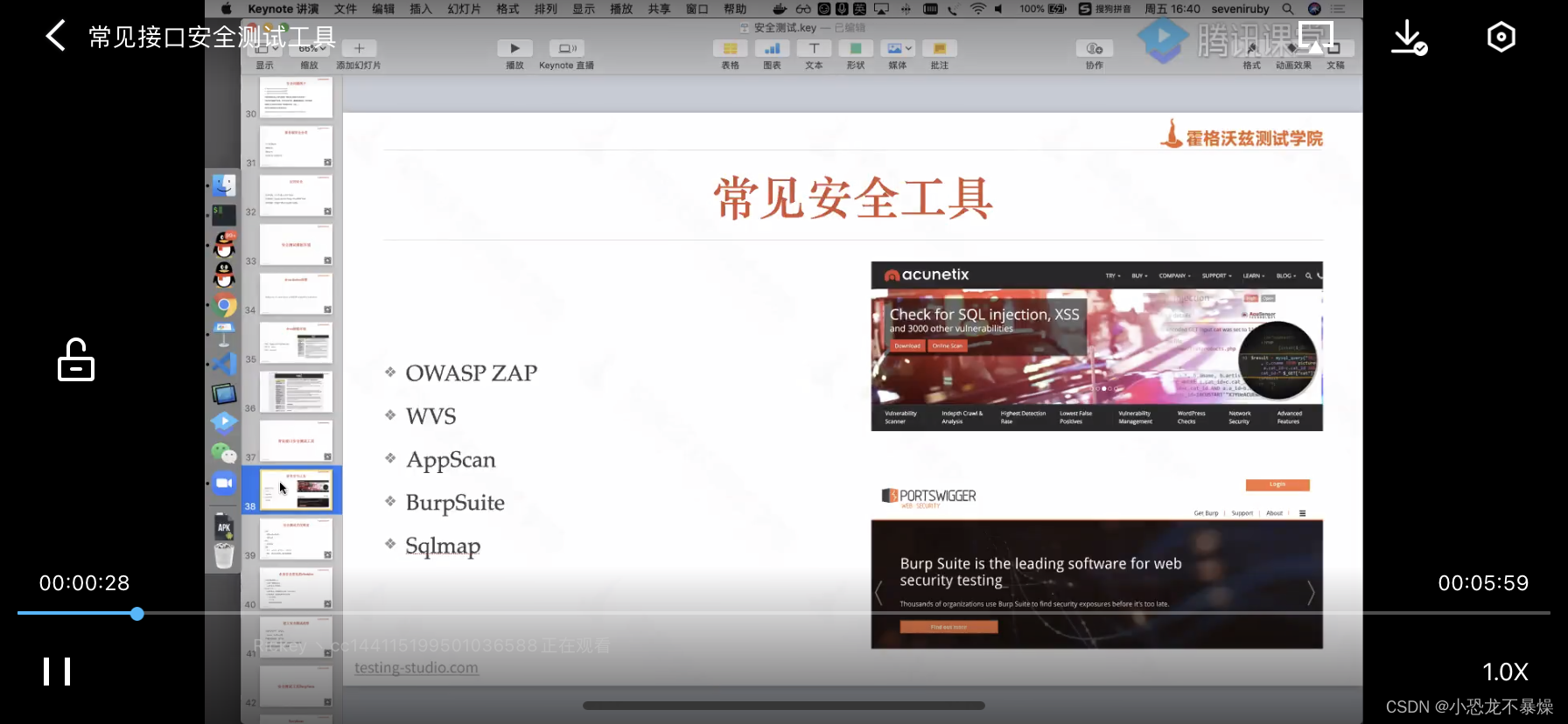The height and width of the screenshot is (724, 1568).
Task: Open the Apple menu
Action: (x=227, y=9)
